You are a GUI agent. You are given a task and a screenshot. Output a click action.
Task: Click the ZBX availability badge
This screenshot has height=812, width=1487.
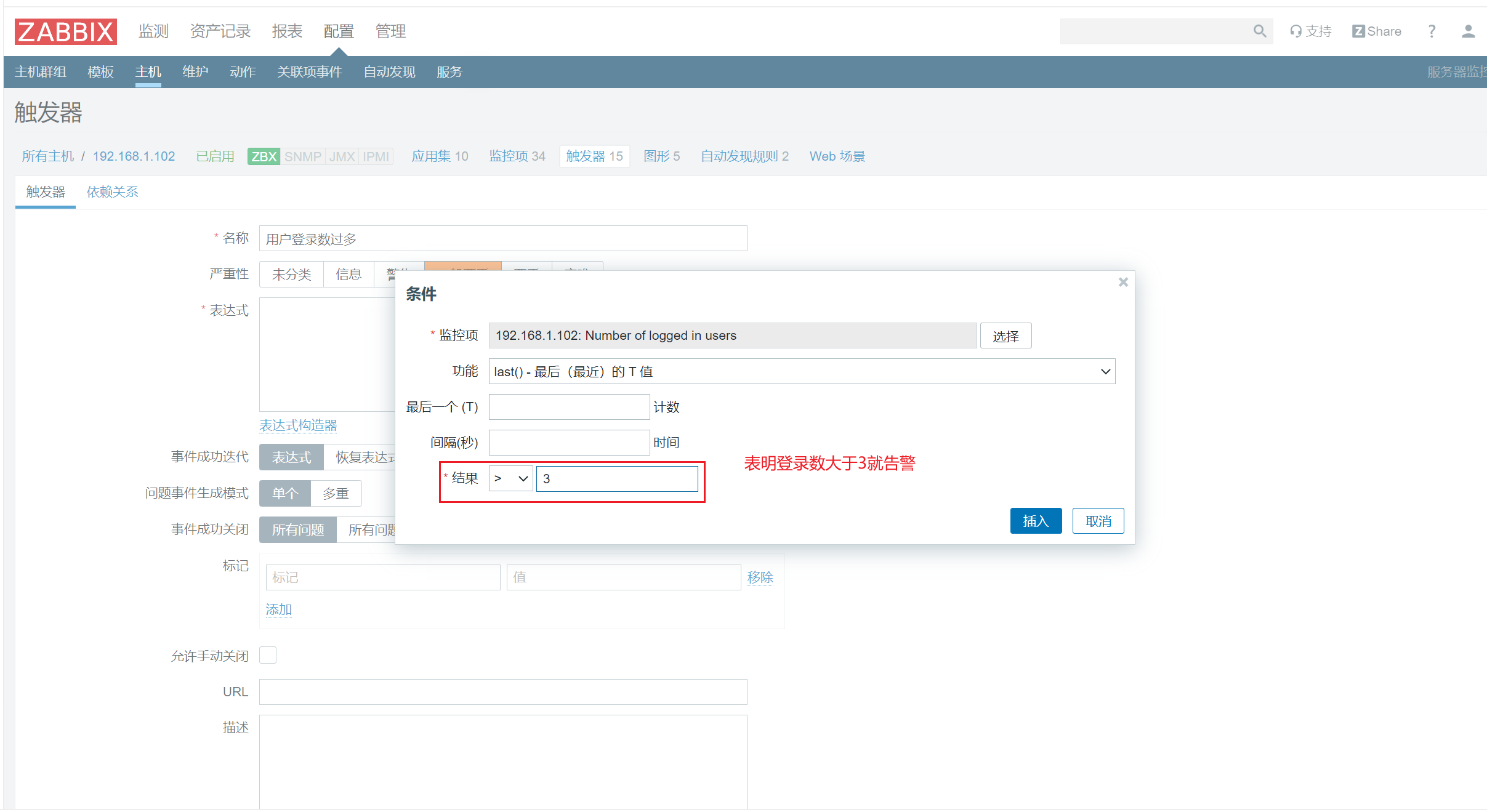pos(264,156)
